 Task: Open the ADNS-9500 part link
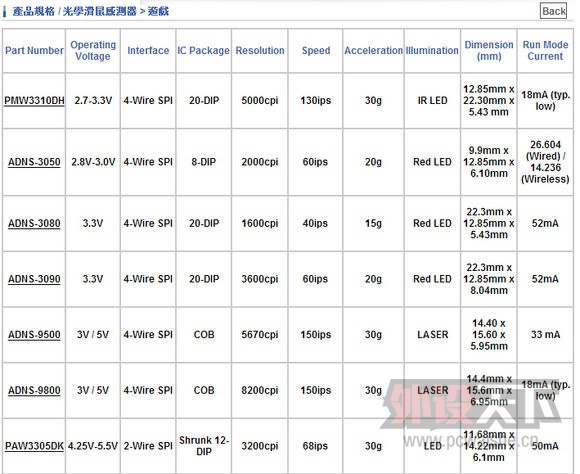(34, 335)
